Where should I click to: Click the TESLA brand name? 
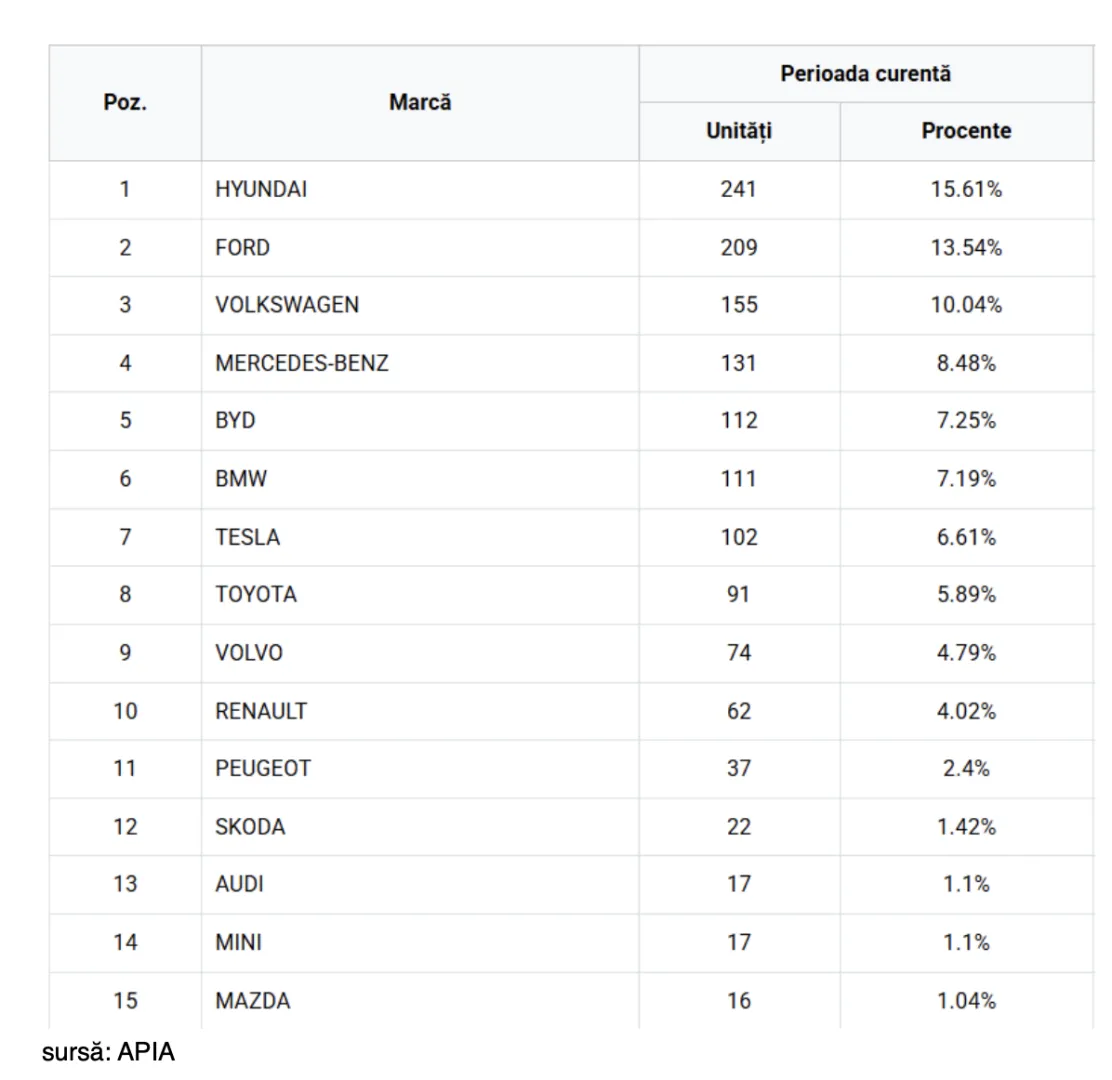247,537
